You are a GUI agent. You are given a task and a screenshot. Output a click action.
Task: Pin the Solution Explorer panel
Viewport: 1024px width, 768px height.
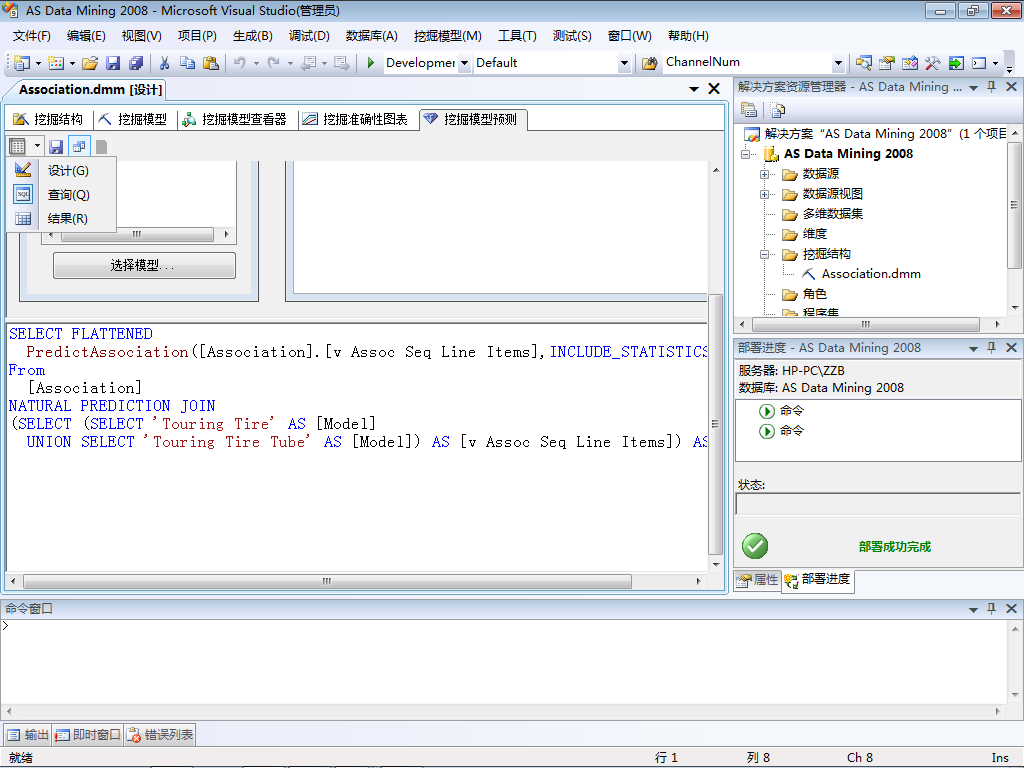(991, 87)
